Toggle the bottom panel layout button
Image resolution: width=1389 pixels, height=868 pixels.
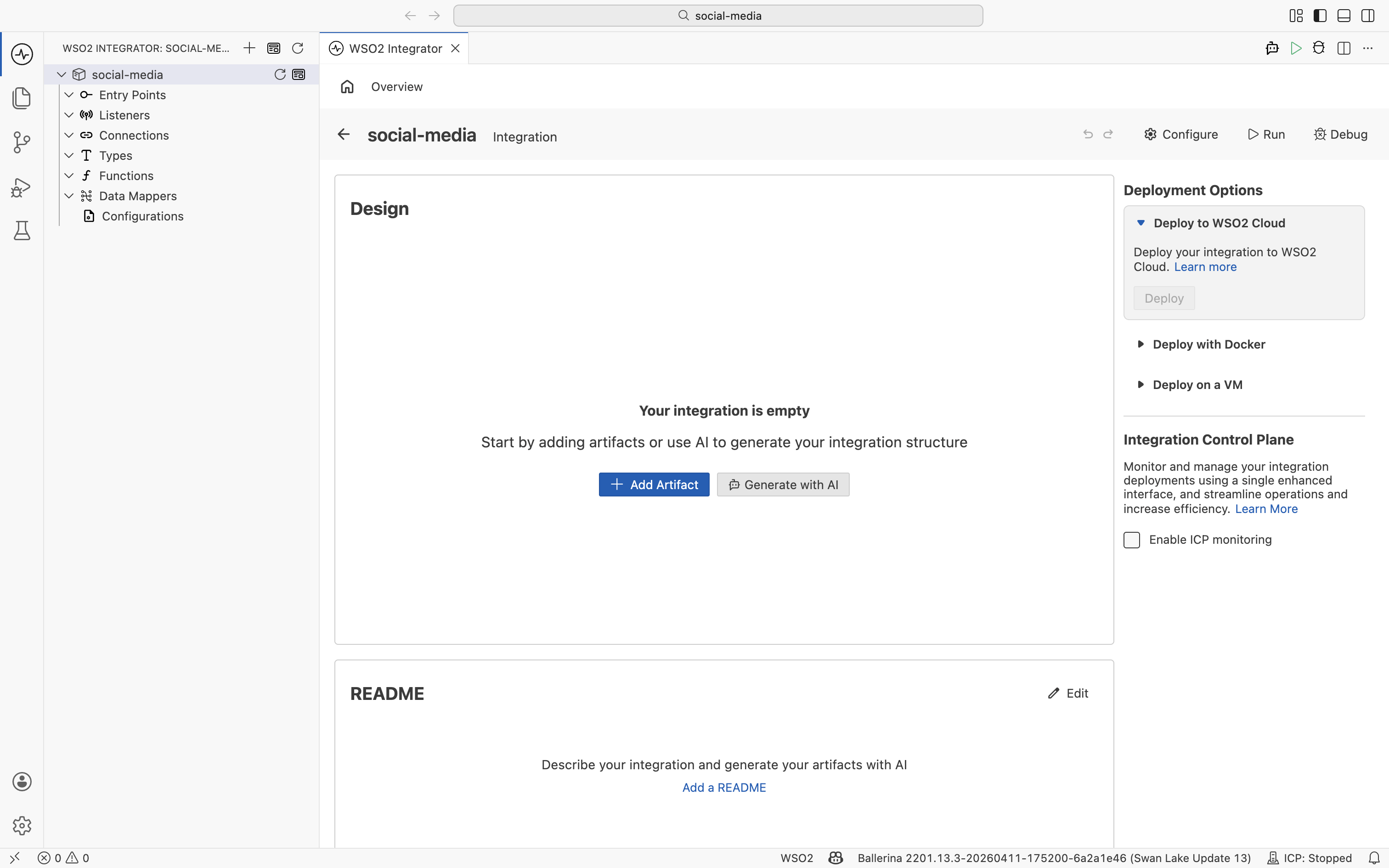pyautogui.click(x=1344, y=16)
